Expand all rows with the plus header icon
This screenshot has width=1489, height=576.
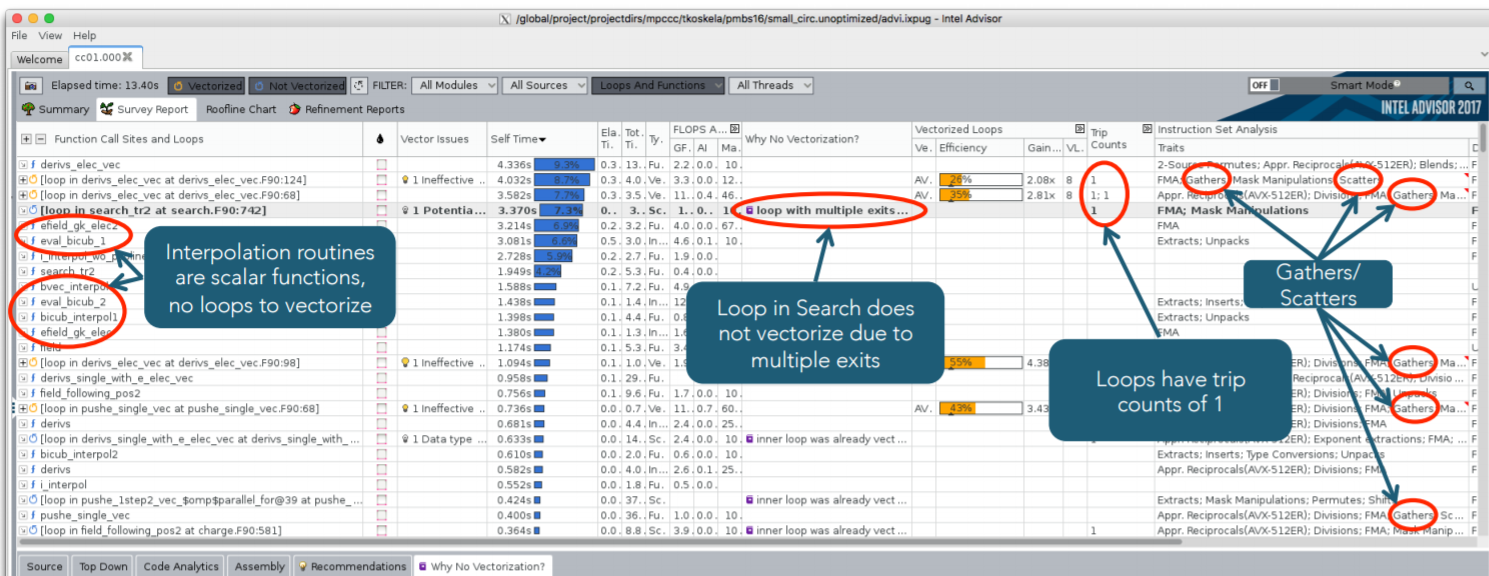coord(26,139)
